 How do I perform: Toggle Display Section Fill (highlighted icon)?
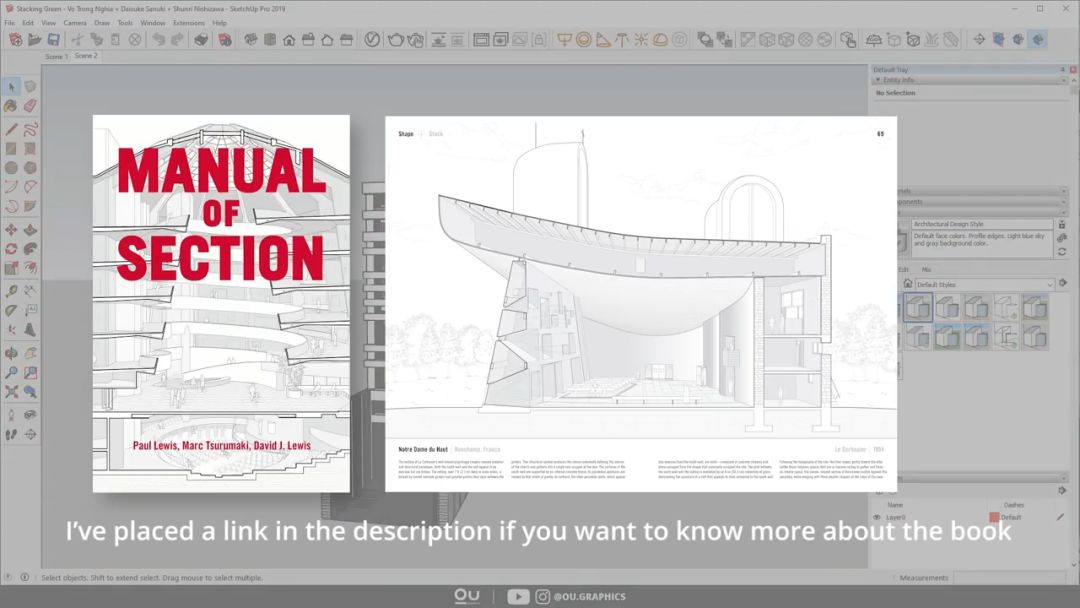click(1037, 39)
